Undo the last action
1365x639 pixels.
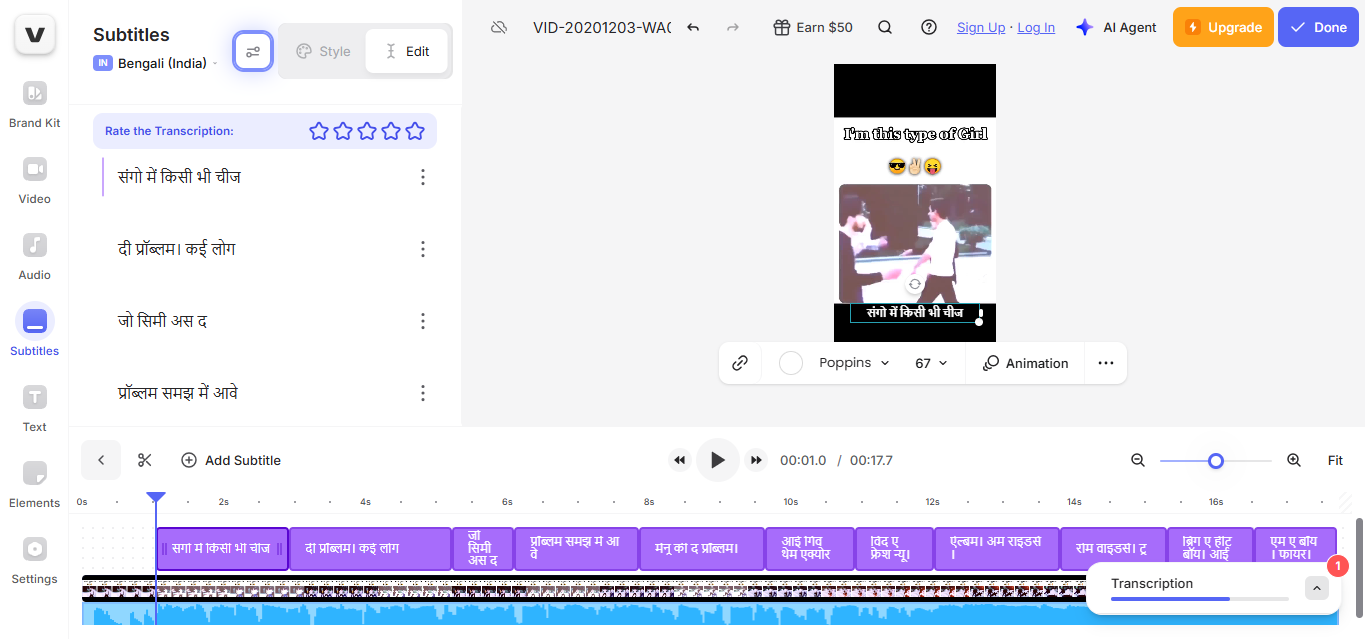click(x=693, y=28)
